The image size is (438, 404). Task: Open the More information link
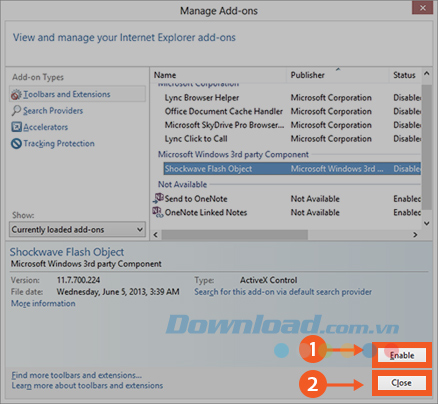pos(43,304)
